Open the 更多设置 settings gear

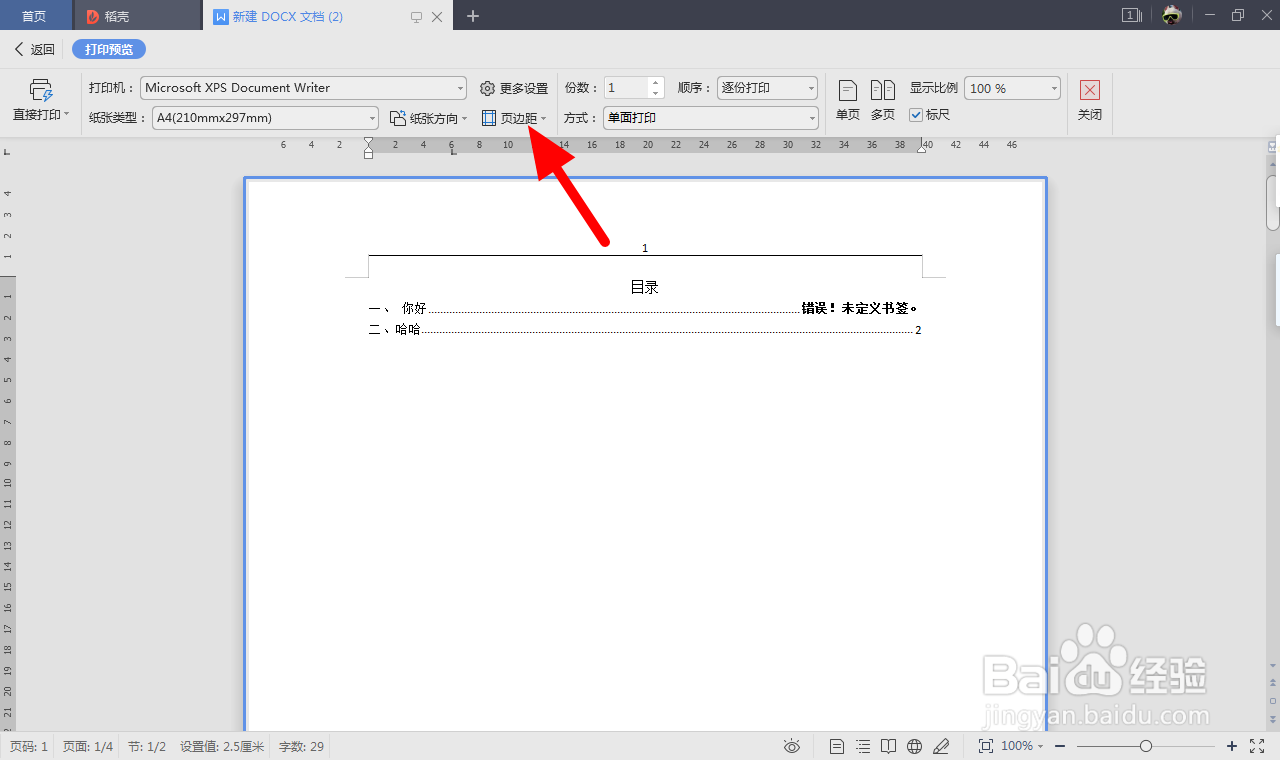click(513, 87)
